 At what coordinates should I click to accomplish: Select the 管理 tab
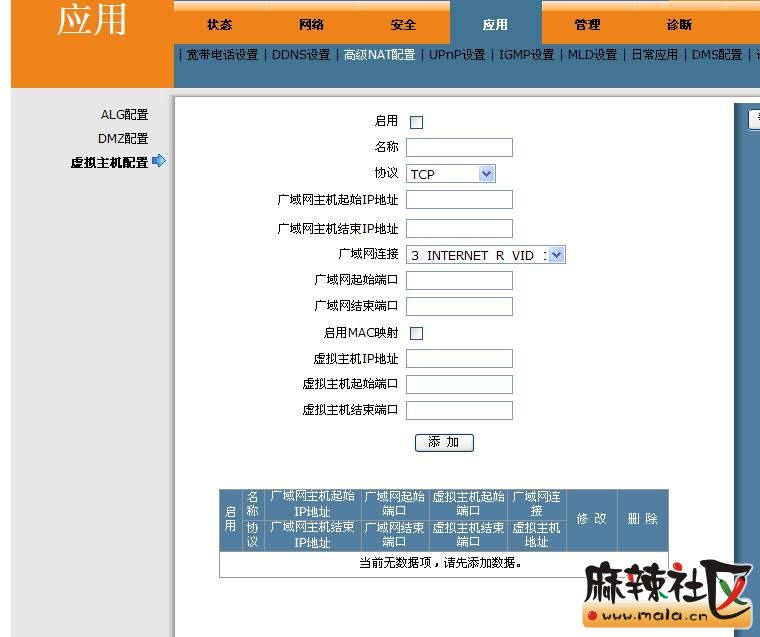coord(587,24)
